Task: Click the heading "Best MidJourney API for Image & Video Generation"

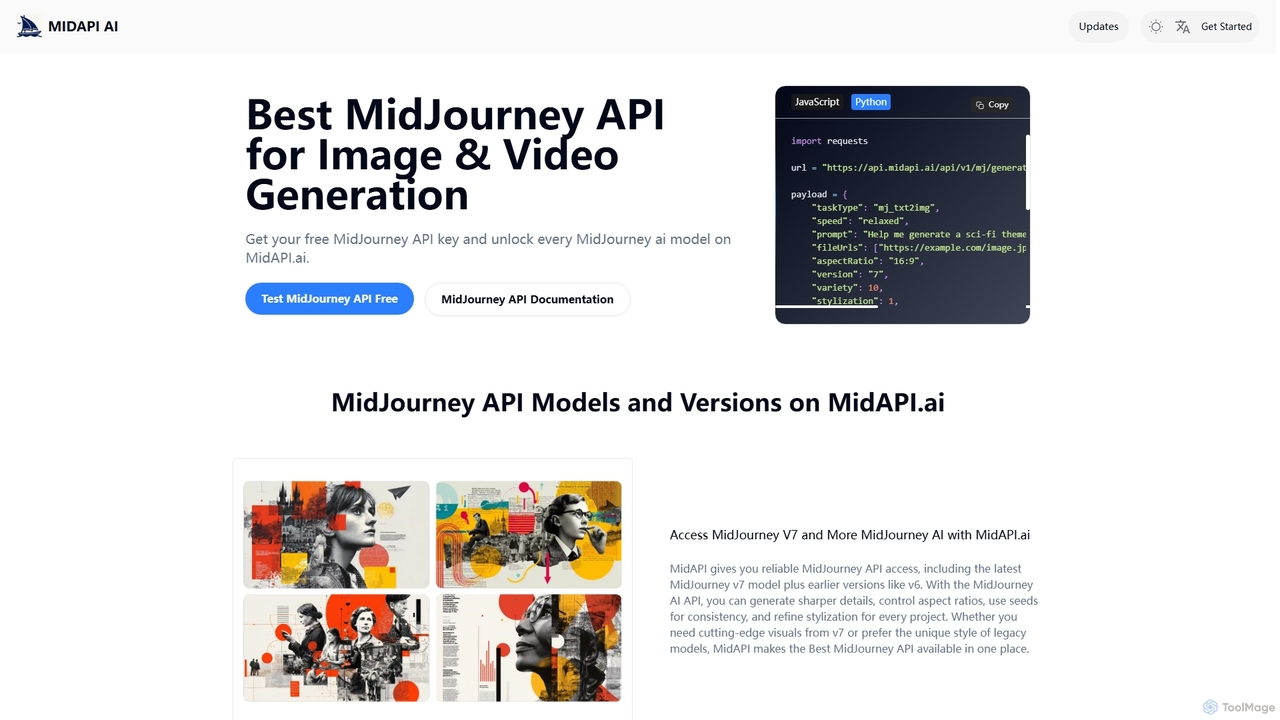Action: tap(455, 154)
